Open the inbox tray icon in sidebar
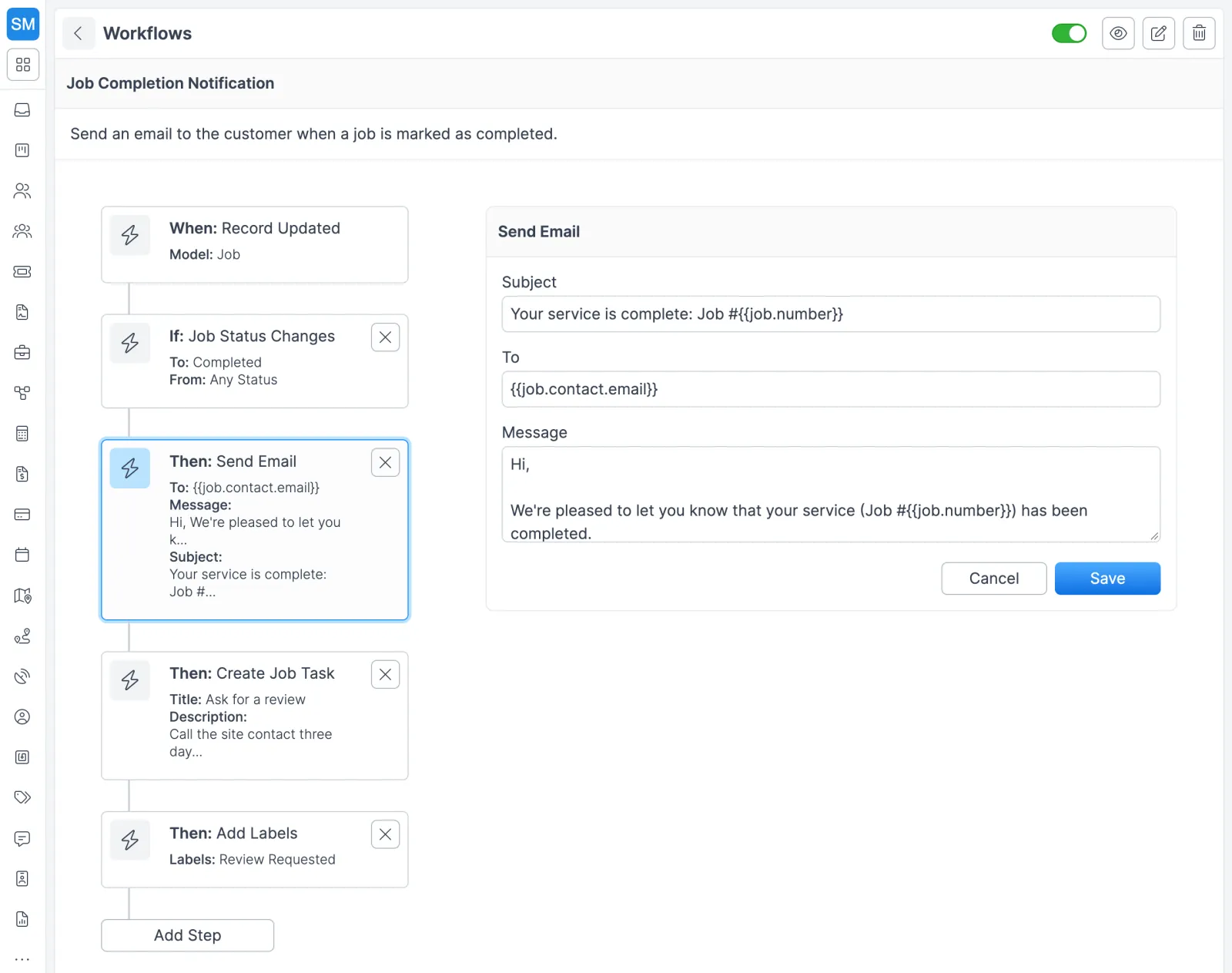The image size is (1232, 973). 22,110
